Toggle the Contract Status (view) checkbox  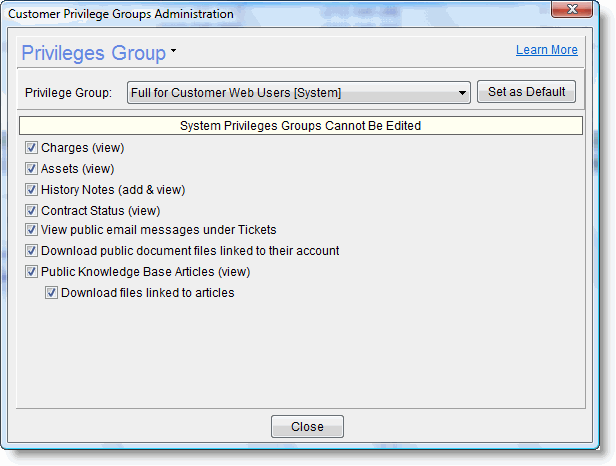32,211
